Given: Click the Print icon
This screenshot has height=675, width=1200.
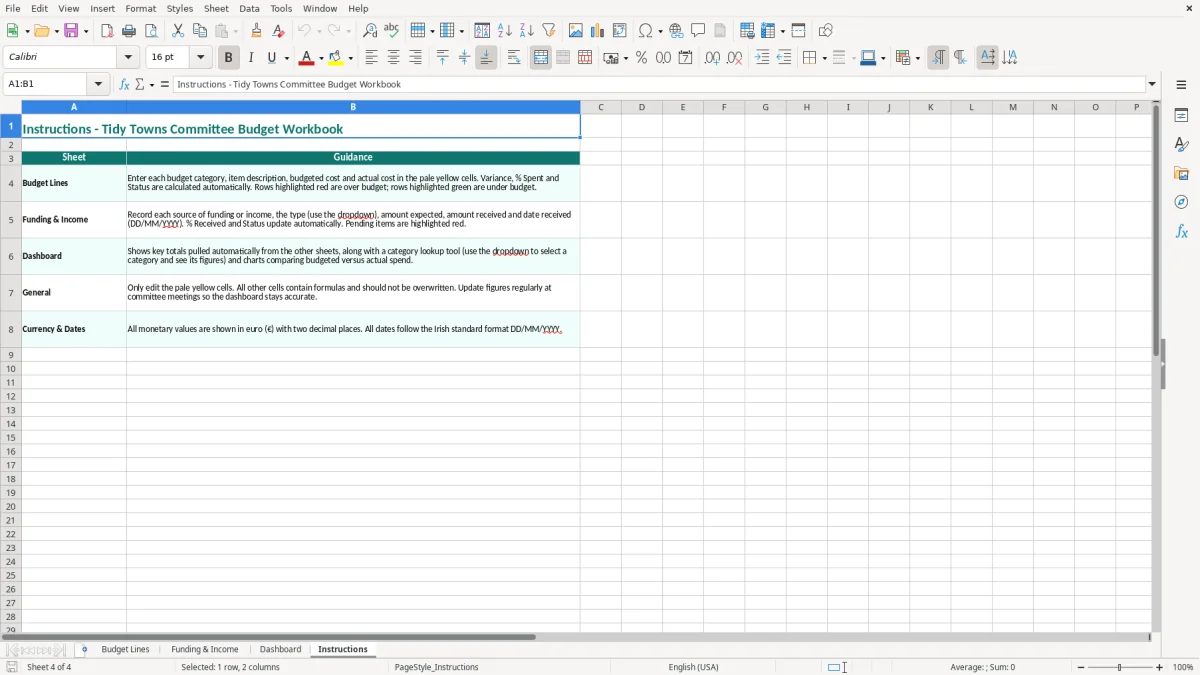Looking at the screenshot, I should 129,31.
